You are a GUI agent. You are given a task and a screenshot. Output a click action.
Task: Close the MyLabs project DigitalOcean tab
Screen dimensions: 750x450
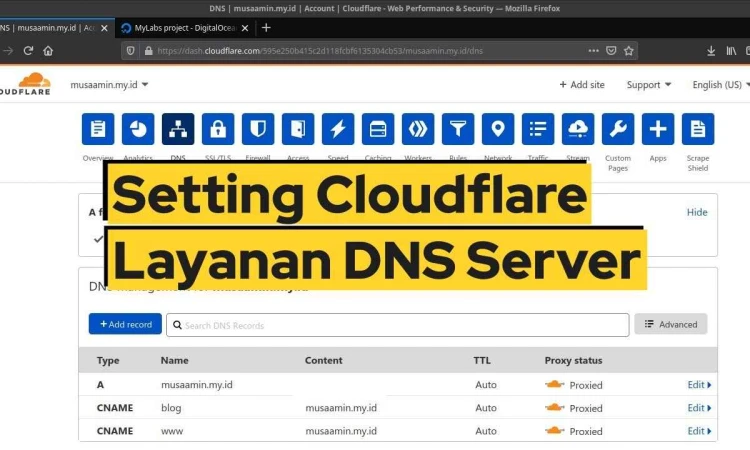(245, 28)
